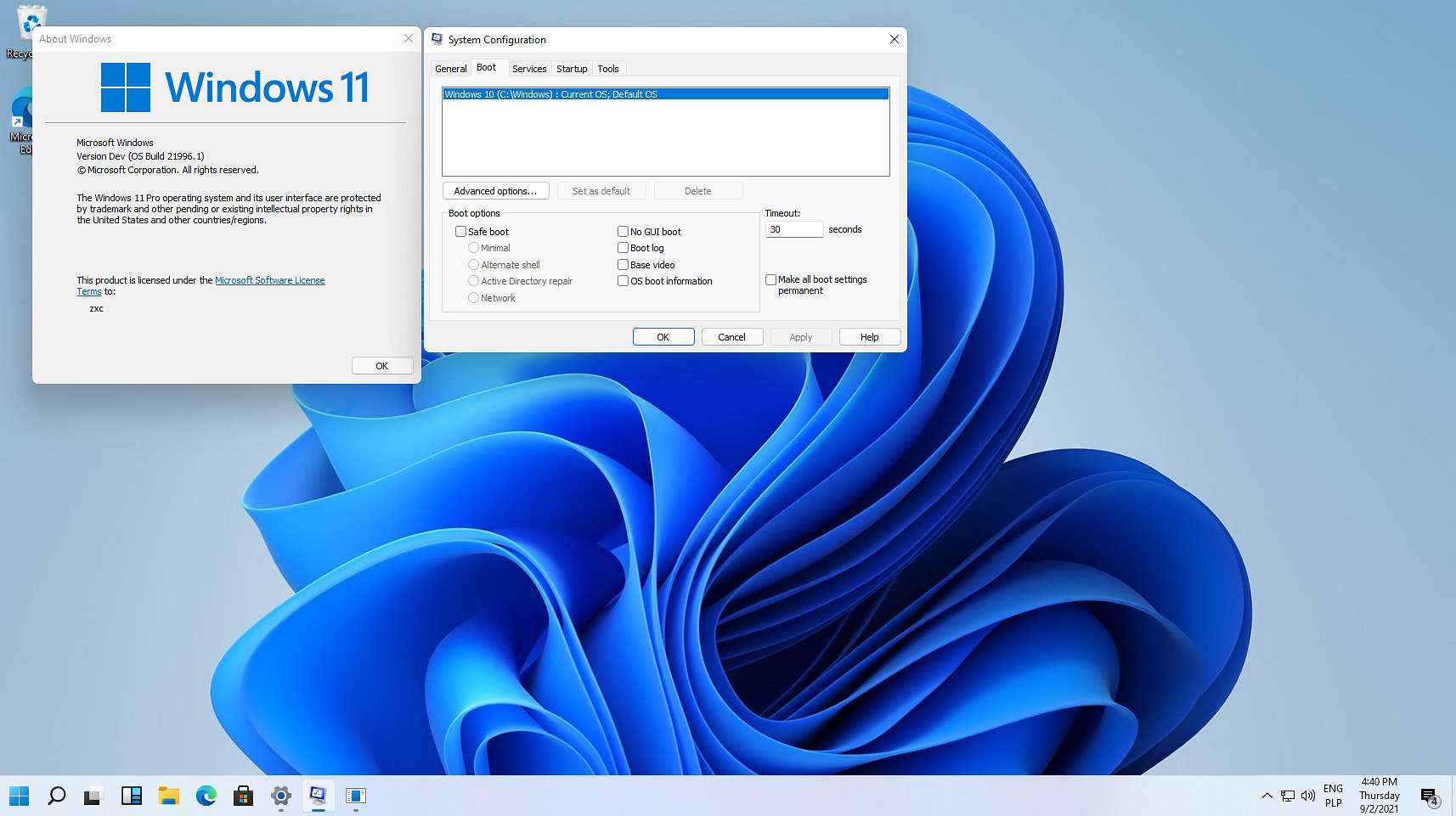Screen dimensions: 1456x816
Task: Click the Apply button
Action: coord(801,337)
